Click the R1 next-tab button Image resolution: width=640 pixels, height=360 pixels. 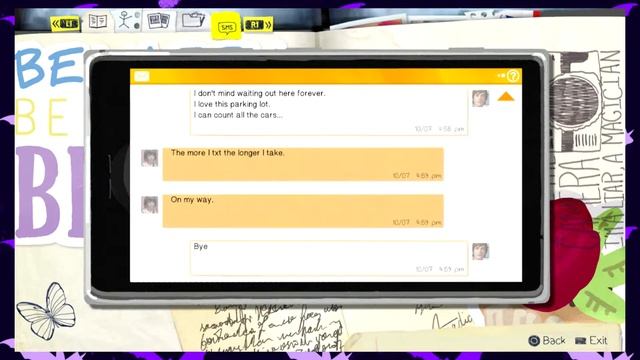pyautogui.click(x=258, y=25)
